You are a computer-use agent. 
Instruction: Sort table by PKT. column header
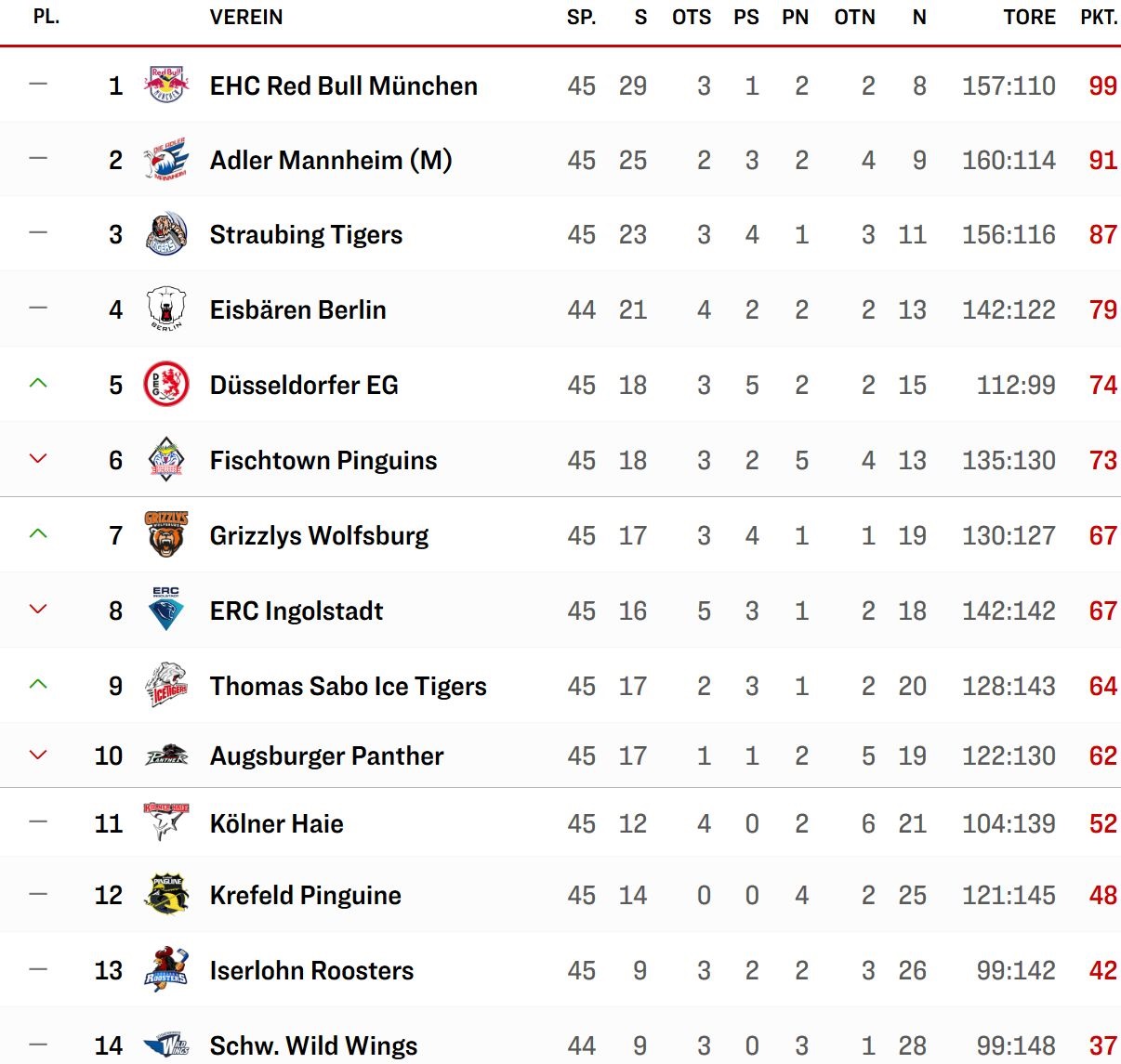pos(1099,17)
